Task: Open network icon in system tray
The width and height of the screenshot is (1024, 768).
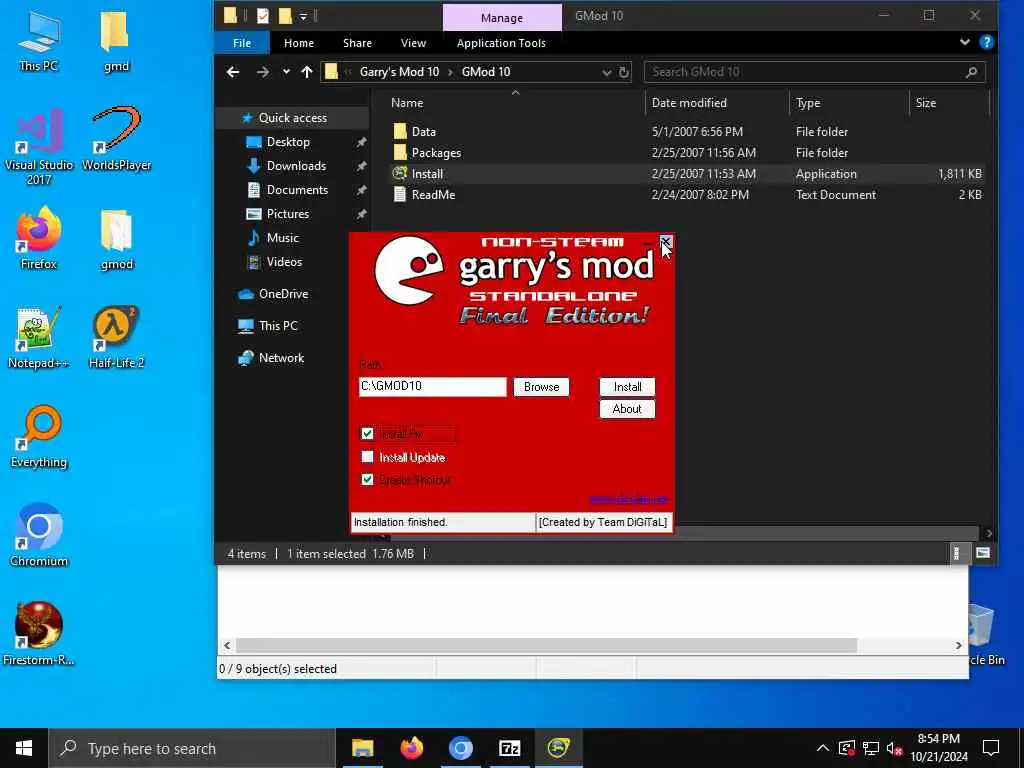Action: [871, 748]
